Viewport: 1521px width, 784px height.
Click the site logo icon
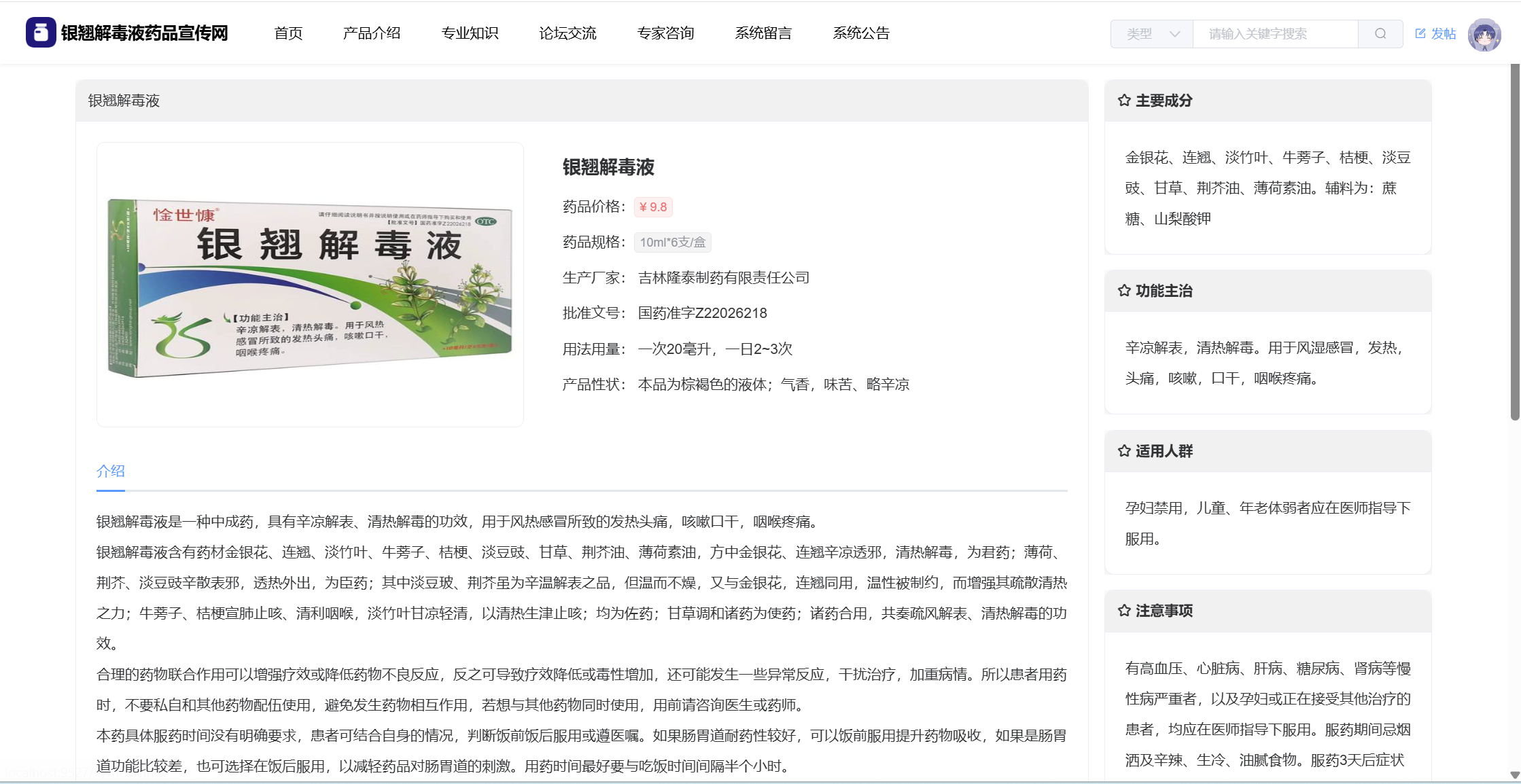[x=41, y=33]
